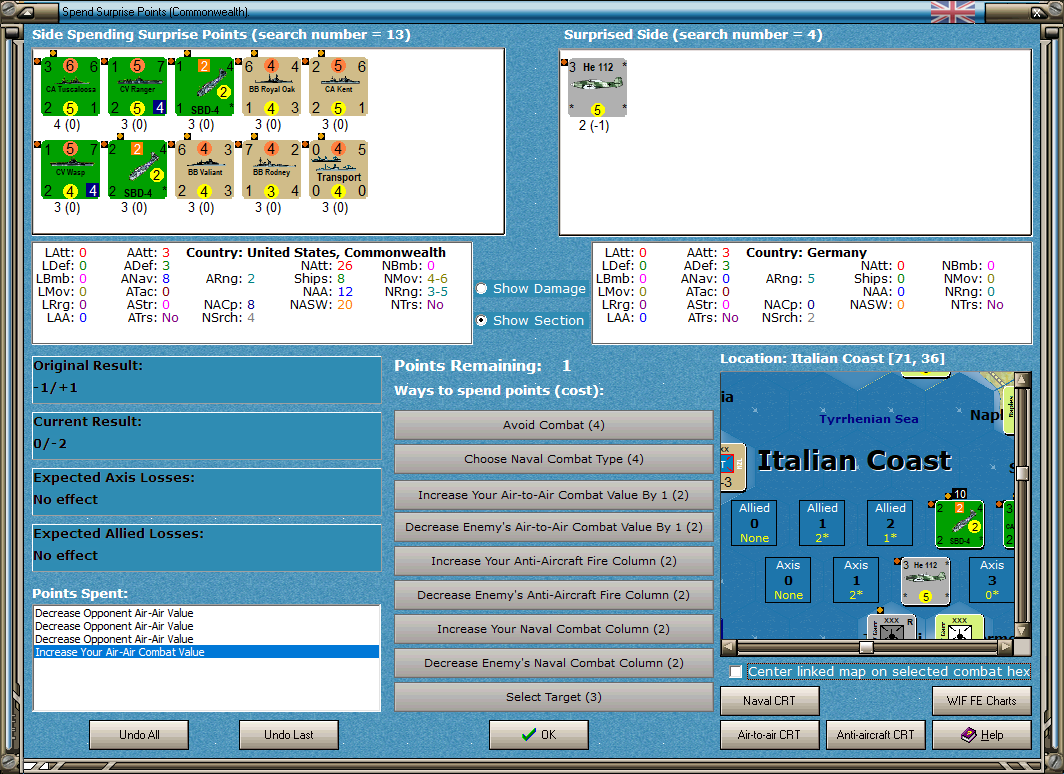This screenshot has width=1064, height=774.
Task: Click the map vertical scrollbar down arrow
Action: pyautogui.click(x=1023, y=630)
